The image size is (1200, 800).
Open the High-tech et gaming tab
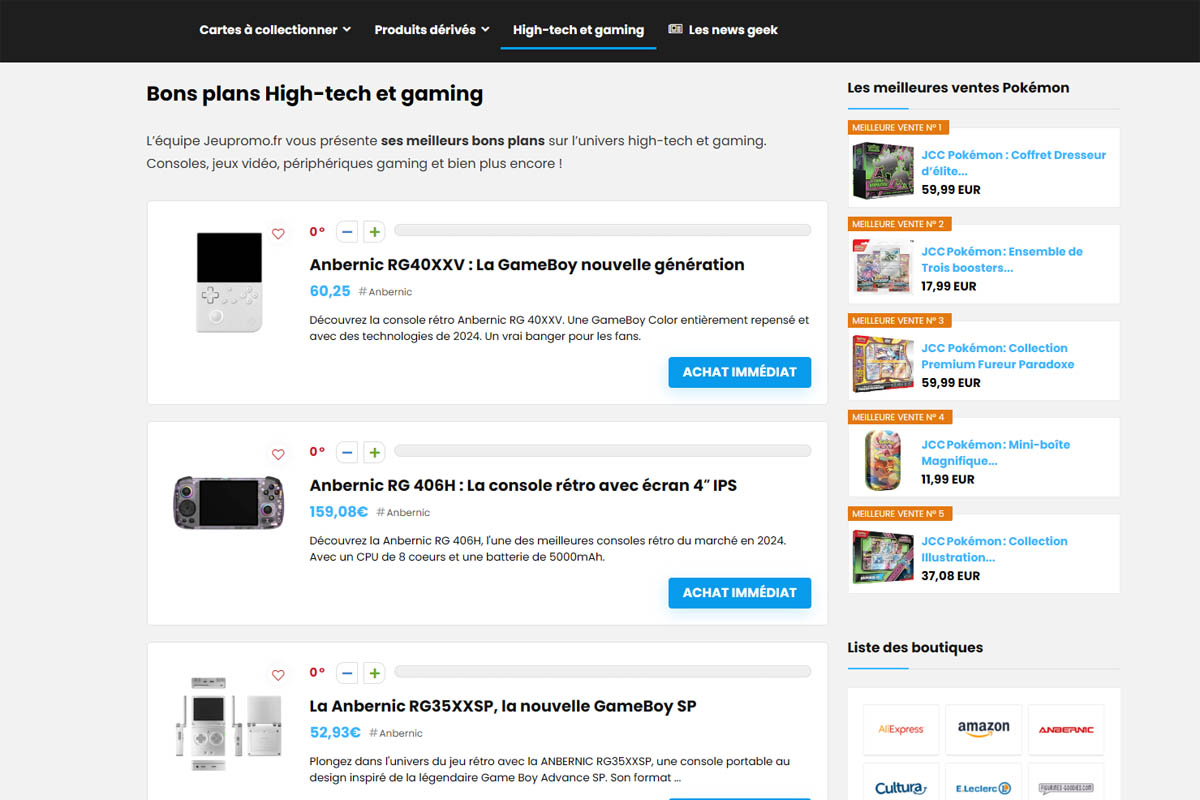coord(578,30)
